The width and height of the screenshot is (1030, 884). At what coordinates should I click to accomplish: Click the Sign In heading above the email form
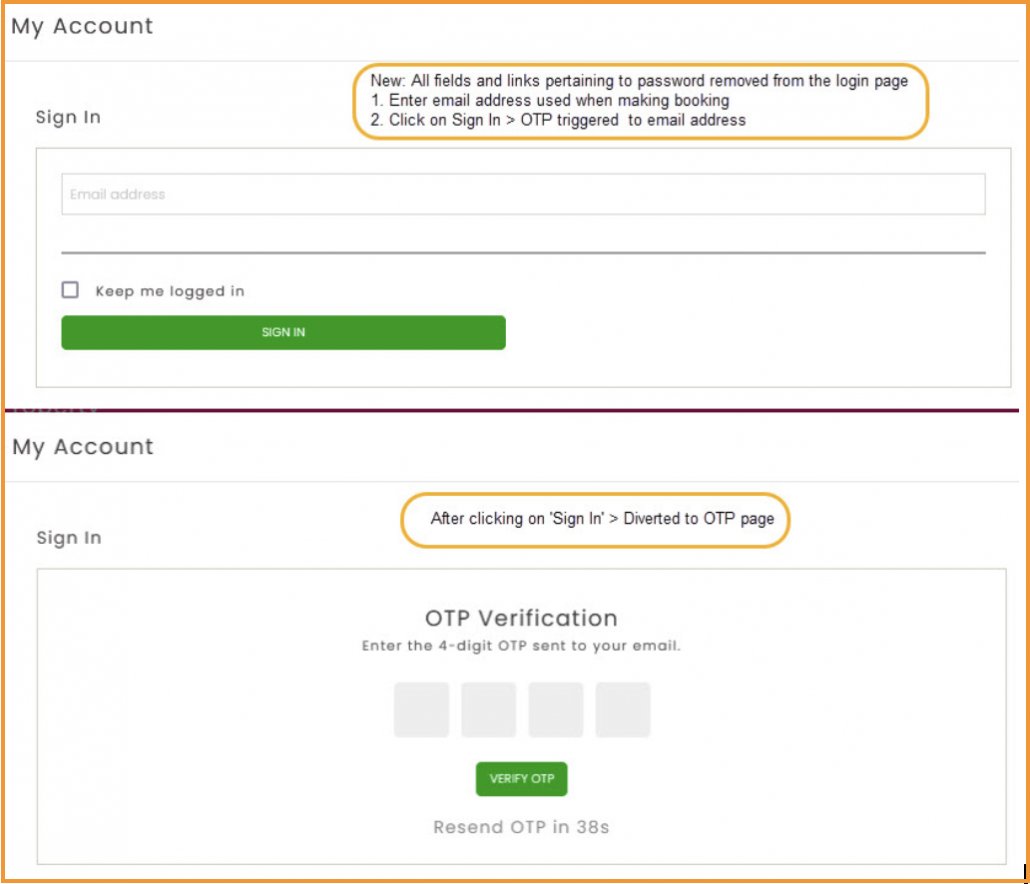pyautogui.click(x=68, y=117)
